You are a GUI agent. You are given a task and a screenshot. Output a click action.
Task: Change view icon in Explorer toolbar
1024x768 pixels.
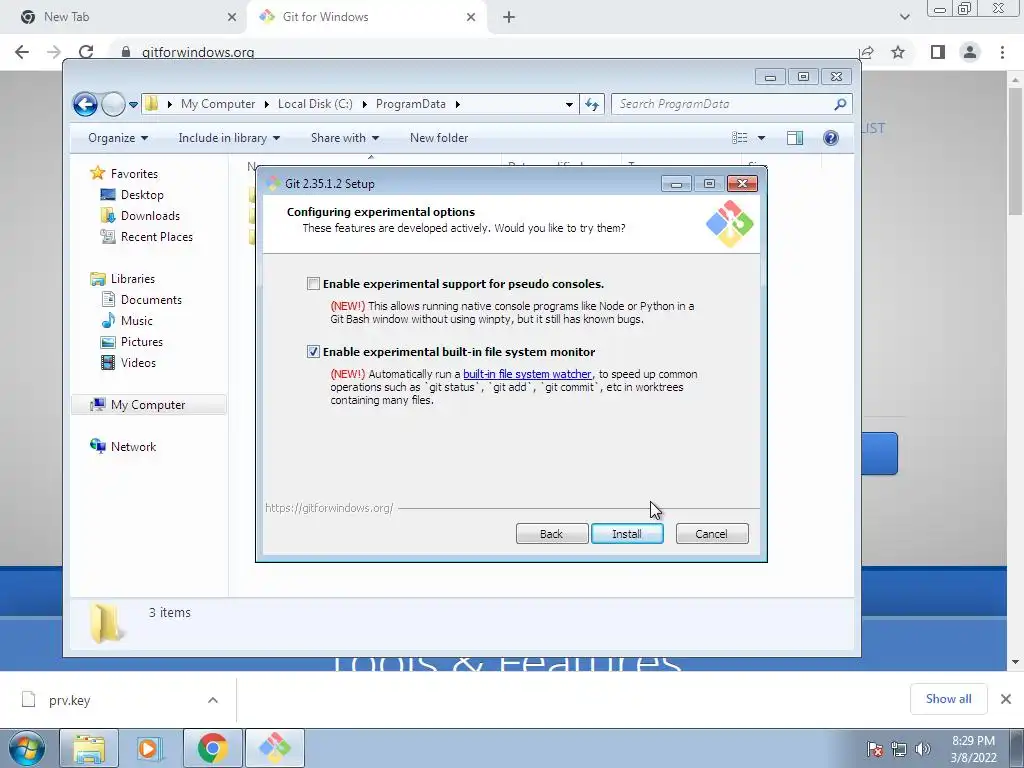[740, 138]
